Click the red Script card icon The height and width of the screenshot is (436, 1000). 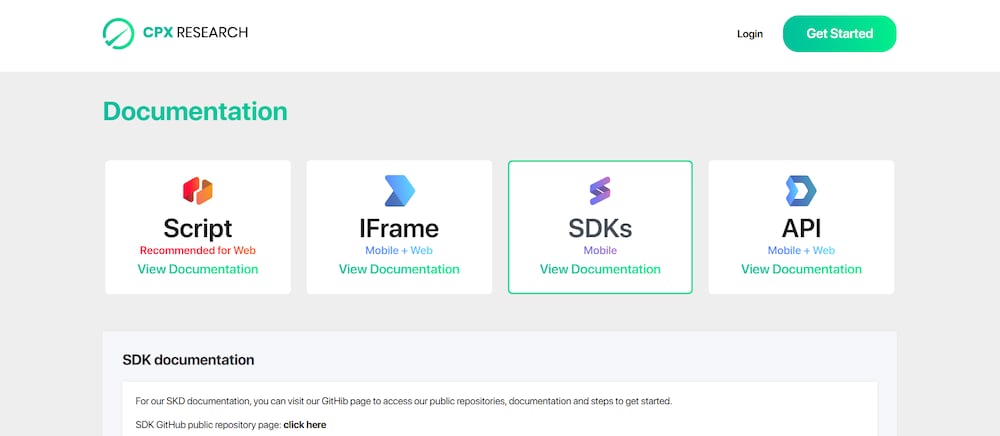(x=198, y=191)
